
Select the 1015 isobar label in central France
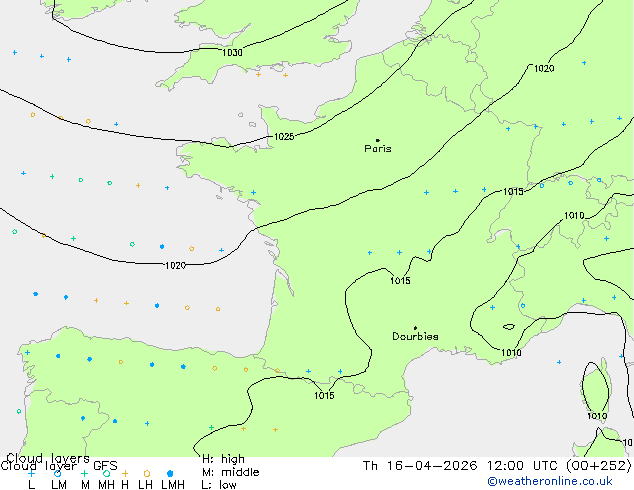coord(400,281)
